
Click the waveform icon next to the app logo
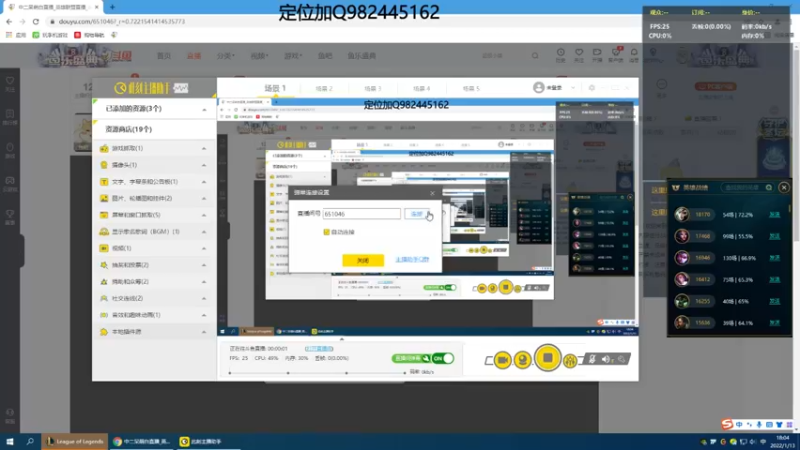click(181, 88)
